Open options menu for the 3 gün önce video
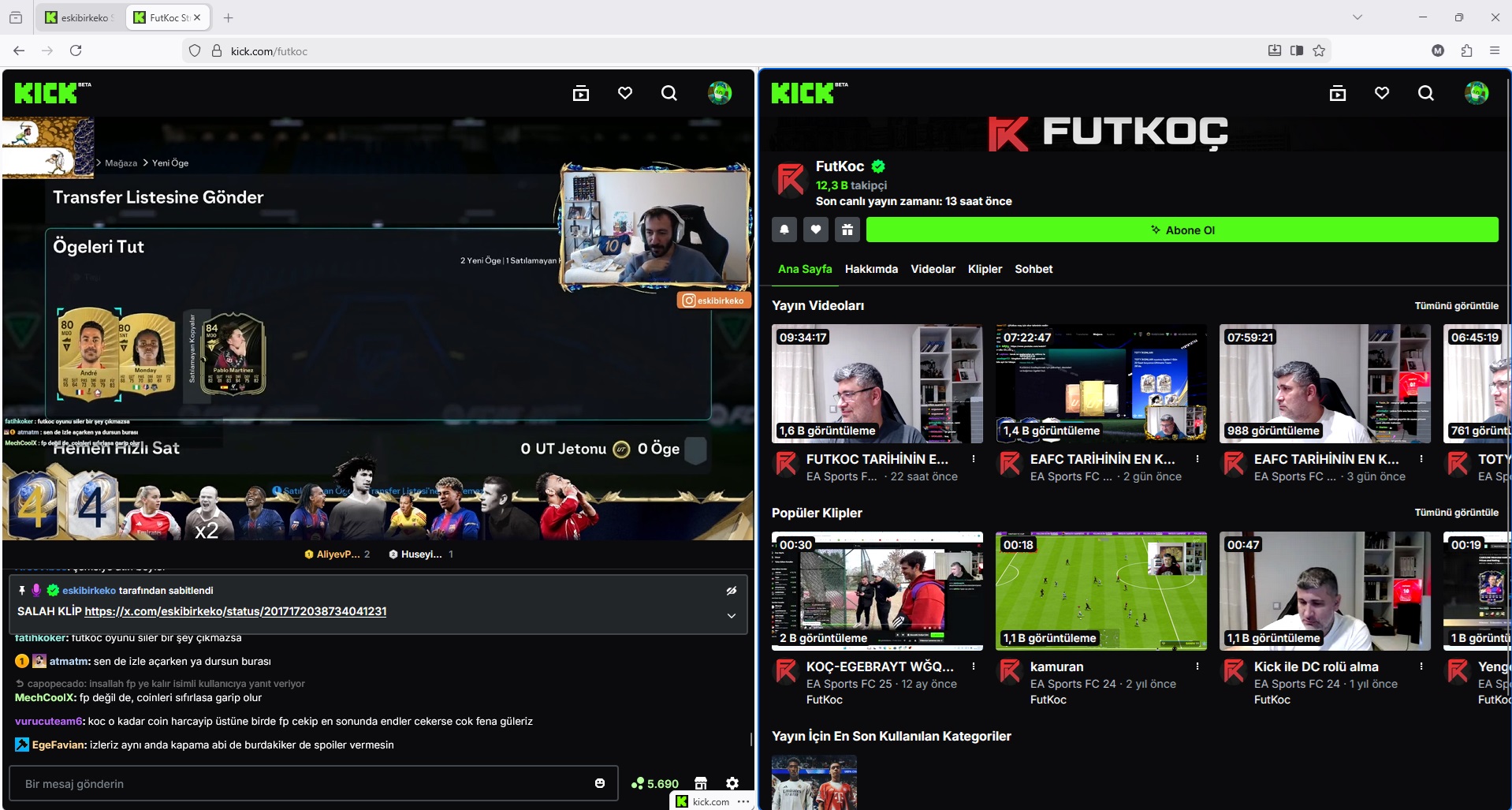The image size is (1512, 810). (1421, 458)
